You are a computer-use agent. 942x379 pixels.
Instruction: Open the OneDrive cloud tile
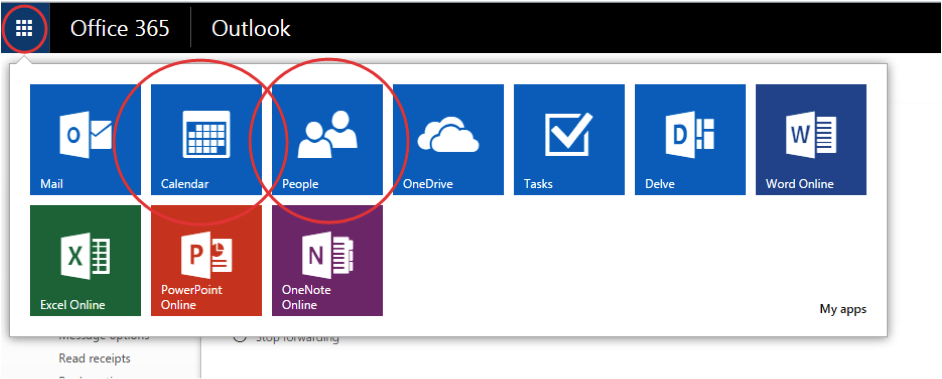point(448,139)
